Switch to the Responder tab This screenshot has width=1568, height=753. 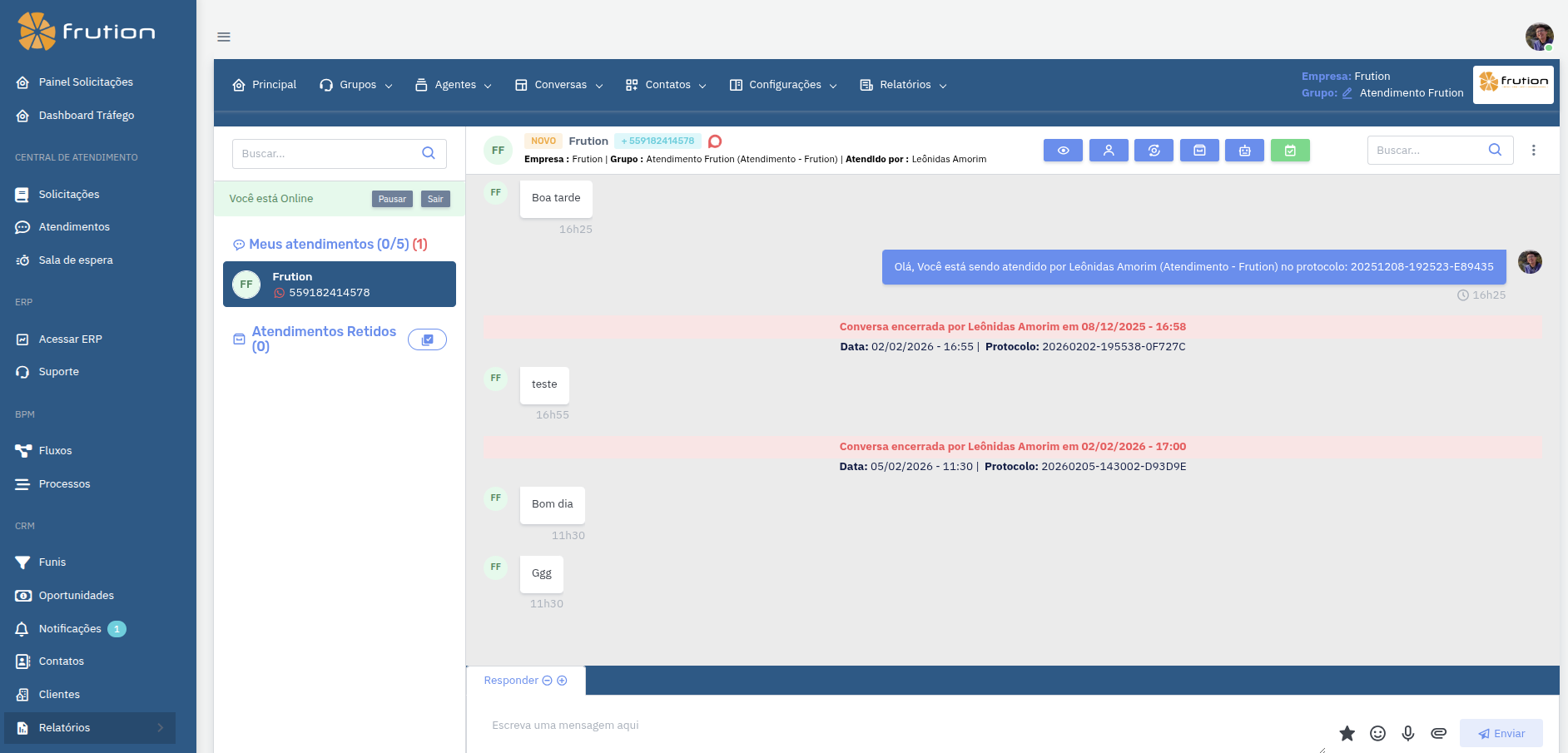pyautogui.click(x=511, y=680)
